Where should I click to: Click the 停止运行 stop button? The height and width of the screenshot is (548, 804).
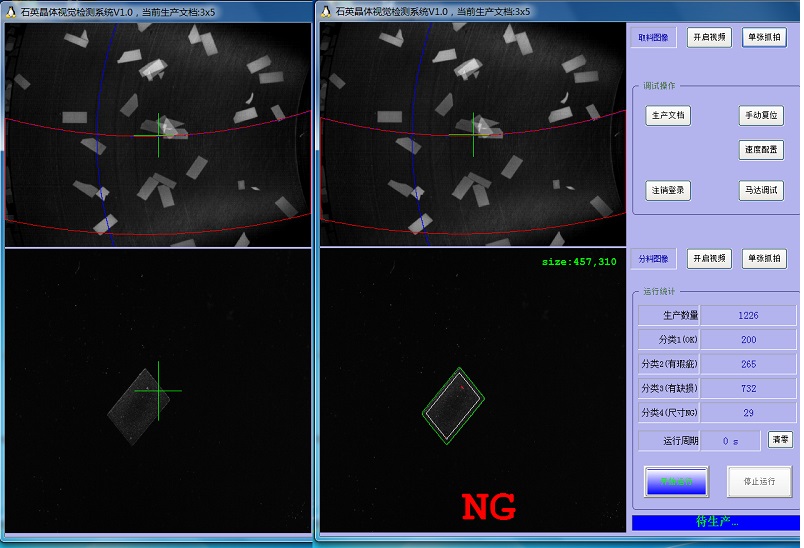click(759, 481)
